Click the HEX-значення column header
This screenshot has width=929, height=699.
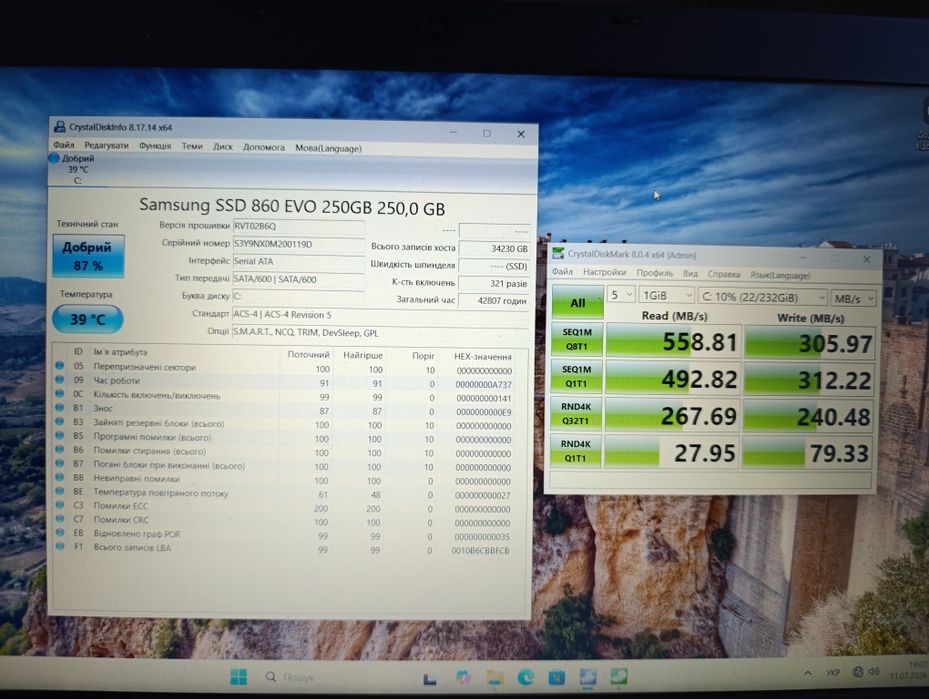pos(483,357)
